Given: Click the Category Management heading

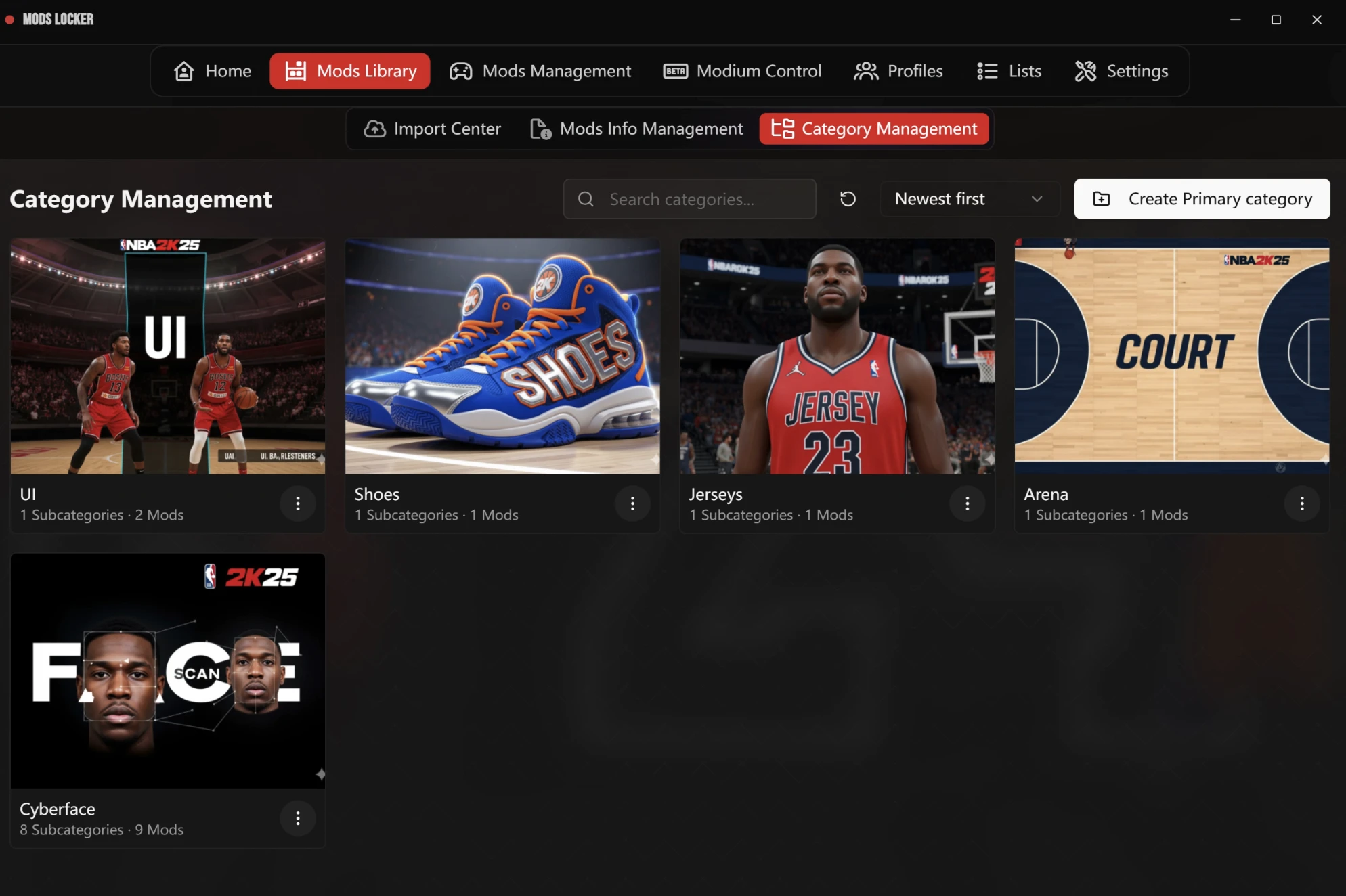Looking at the screenshot, I should pos(141,199).
